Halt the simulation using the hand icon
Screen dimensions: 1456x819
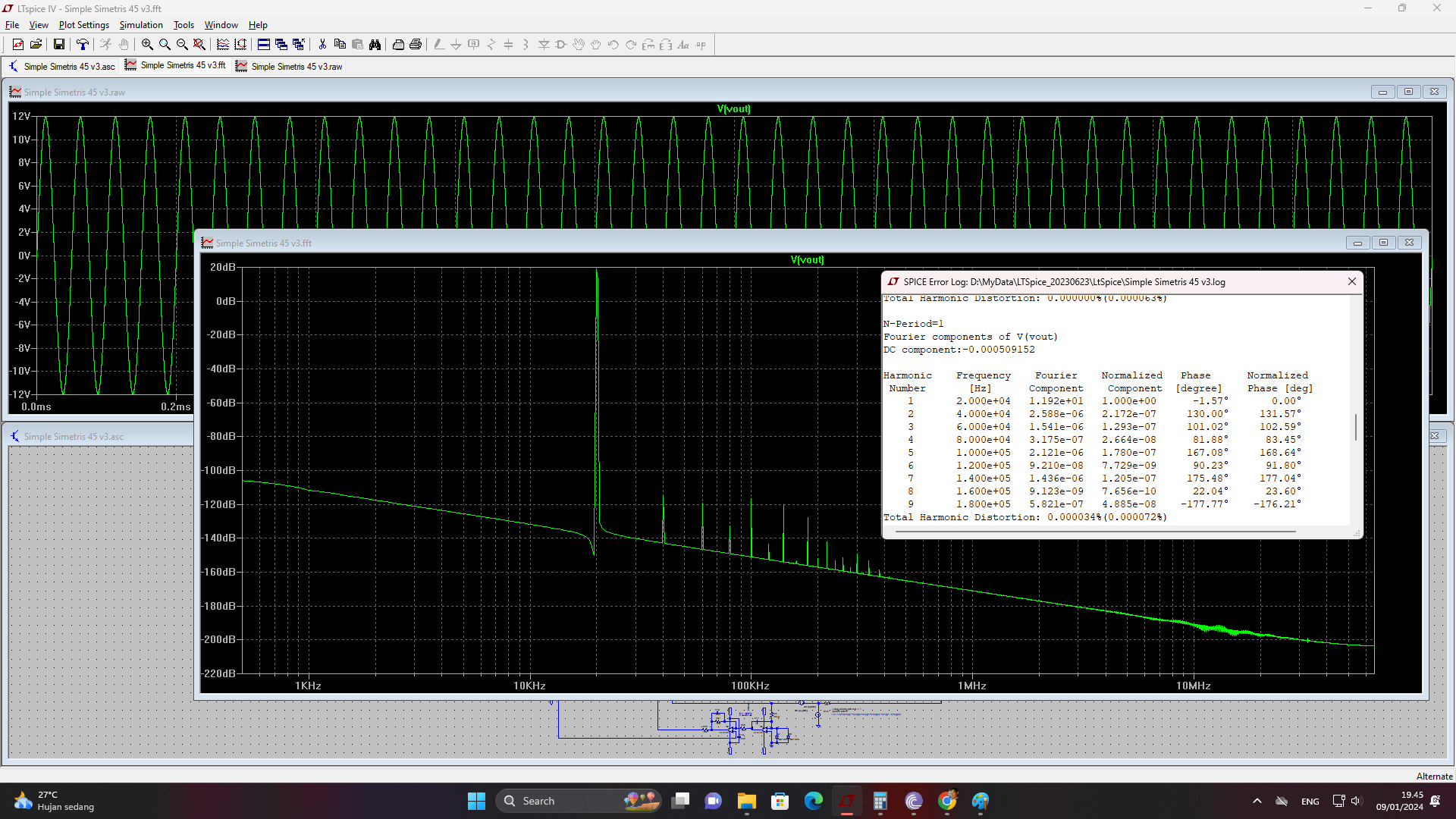[124, 45]
